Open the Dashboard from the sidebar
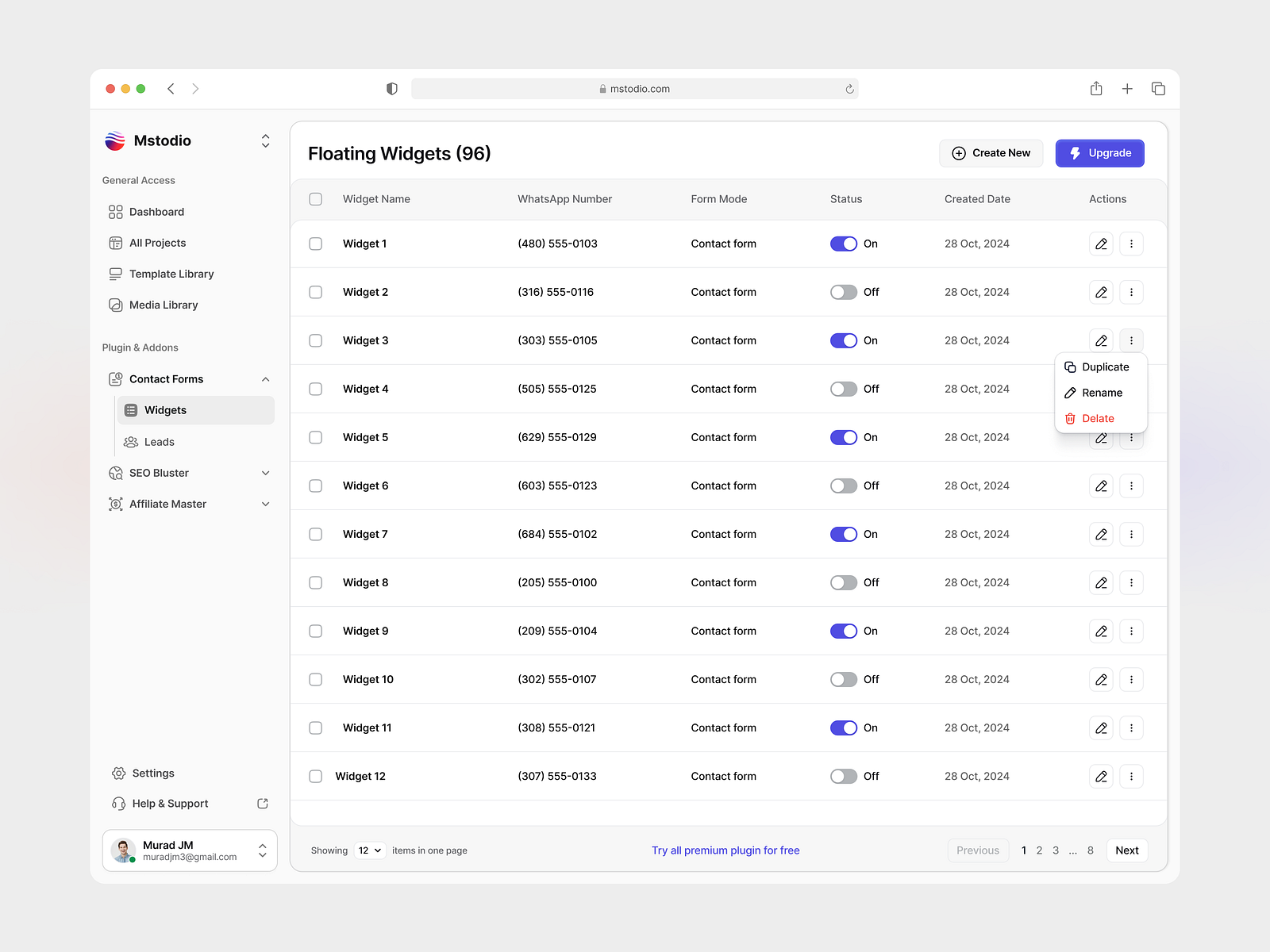1270x952 pixels. pyautogui.click(x=156, y=211)
